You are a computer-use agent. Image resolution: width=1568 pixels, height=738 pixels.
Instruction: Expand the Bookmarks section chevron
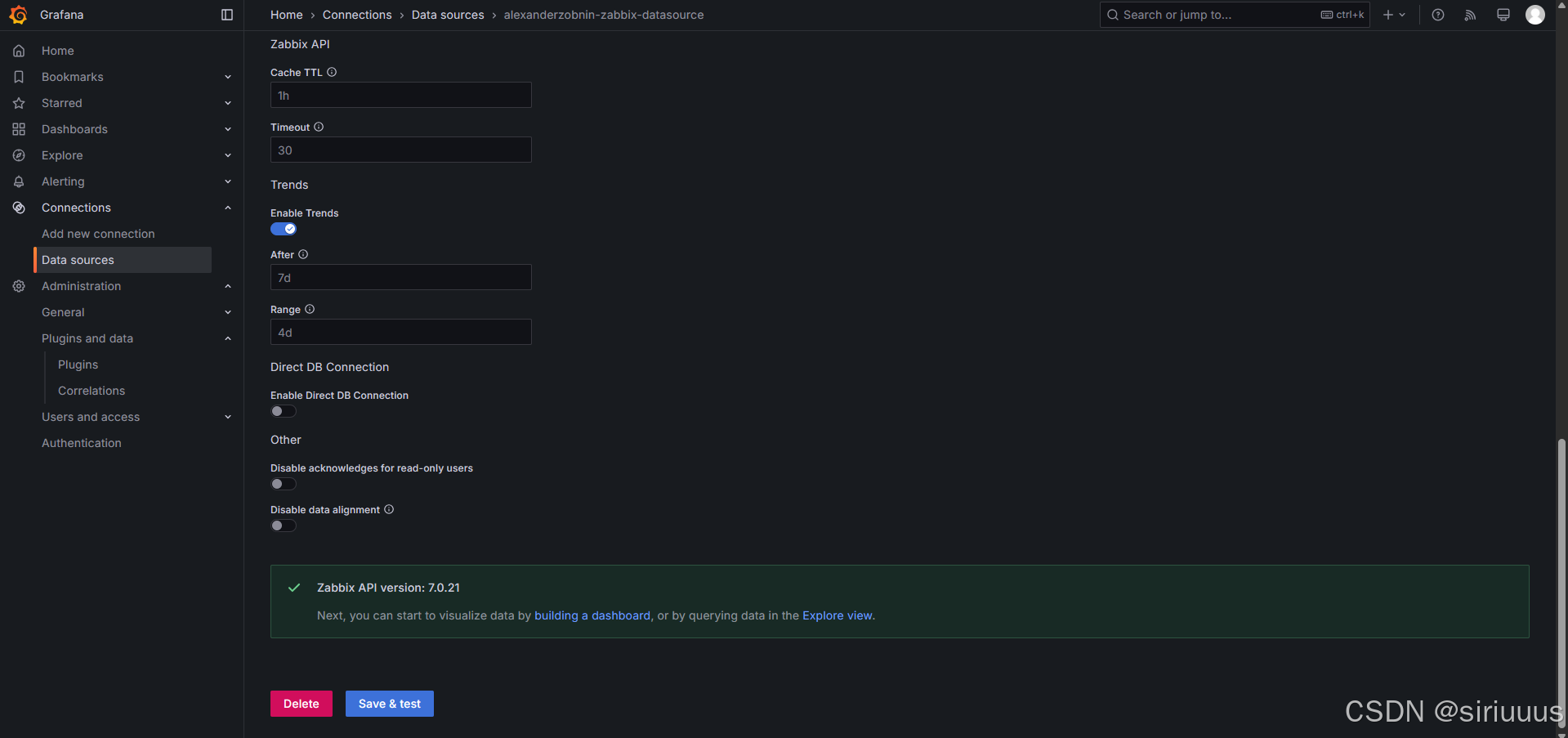point(228,77)
